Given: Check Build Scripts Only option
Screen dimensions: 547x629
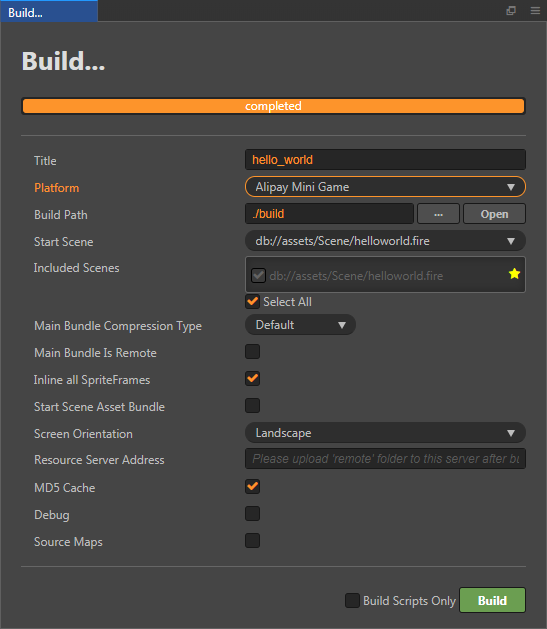Looking at the screenshot, I should [x=352, y=601].
